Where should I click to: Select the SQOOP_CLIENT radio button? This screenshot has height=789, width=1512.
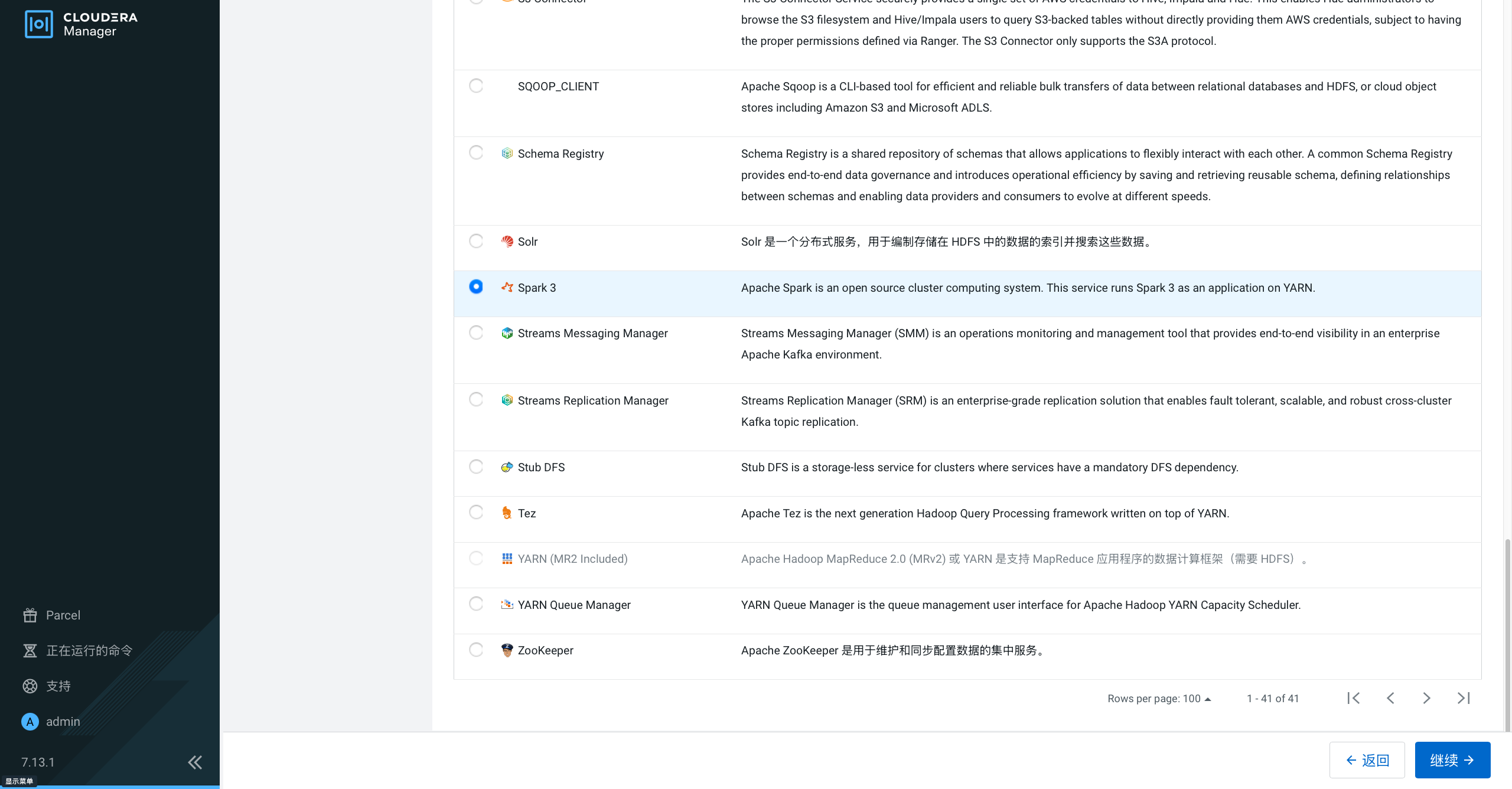476,86
